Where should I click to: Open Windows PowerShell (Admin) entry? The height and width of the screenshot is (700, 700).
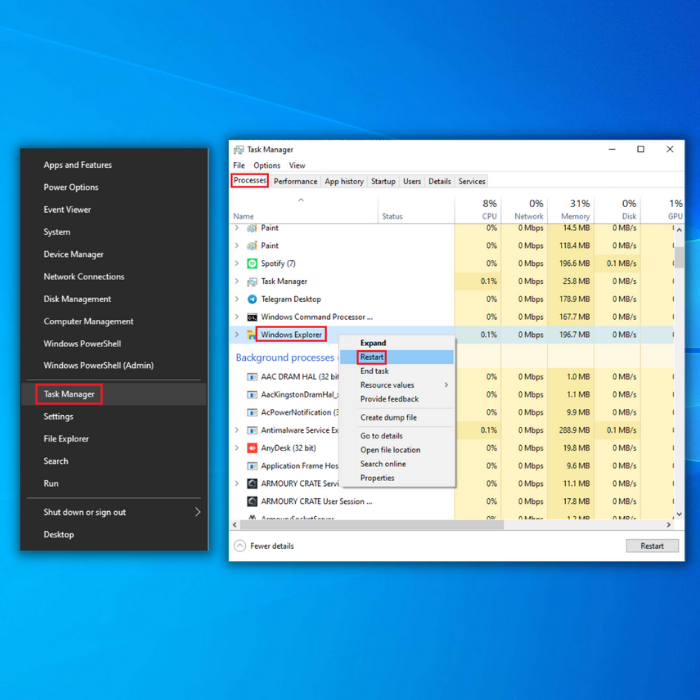coord(114,366)
